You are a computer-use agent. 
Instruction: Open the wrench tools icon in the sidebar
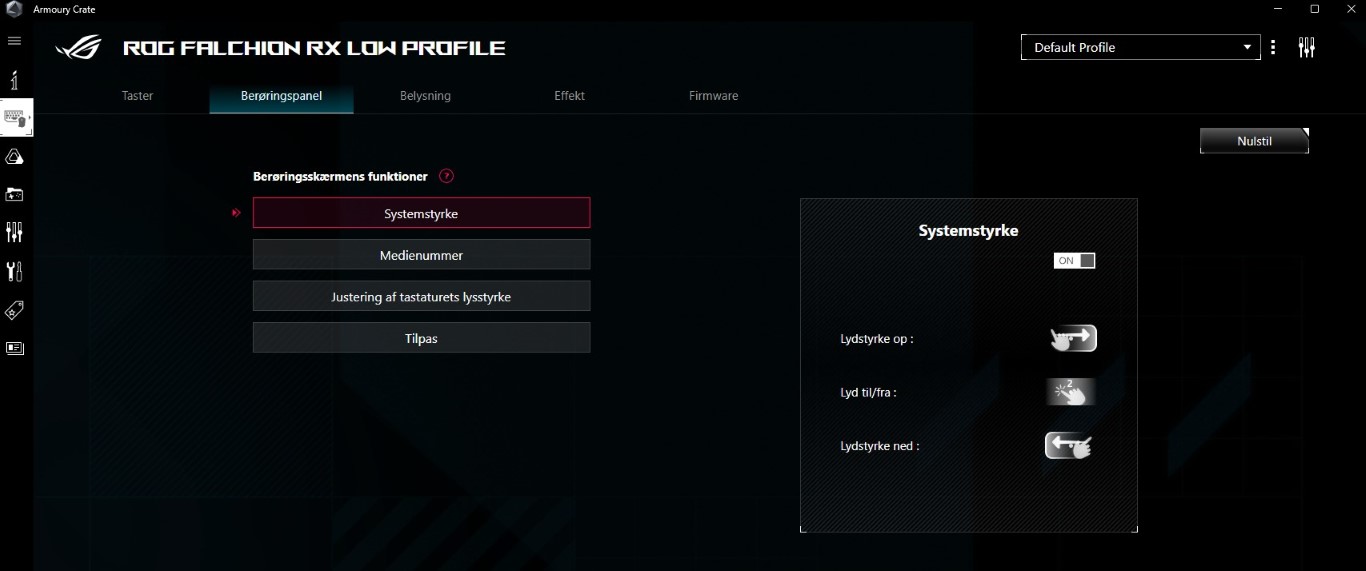14,271
